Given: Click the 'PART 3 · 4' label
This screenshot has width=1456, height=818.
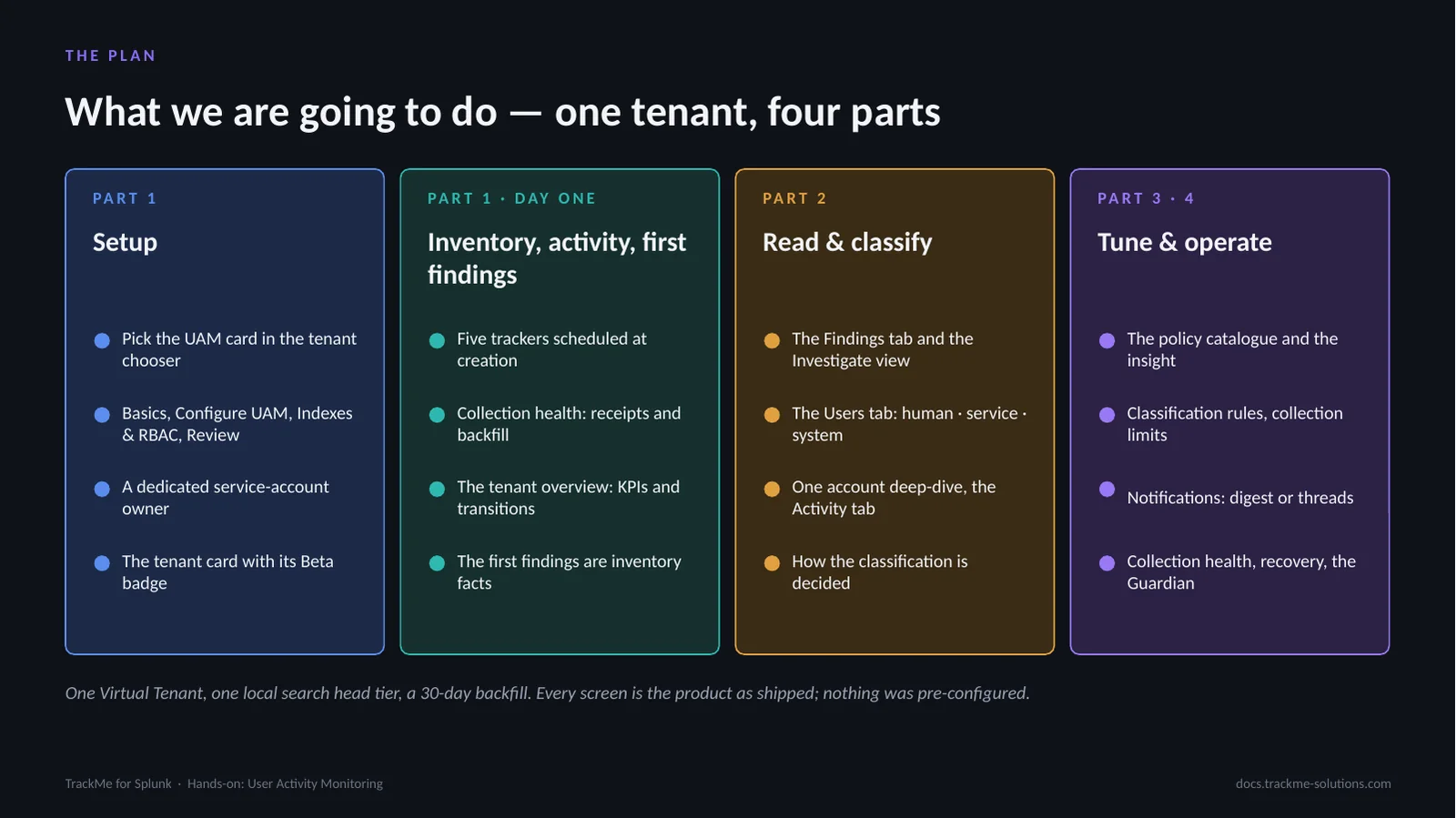Looking at the screenshot, I should tap(1146, 198).
